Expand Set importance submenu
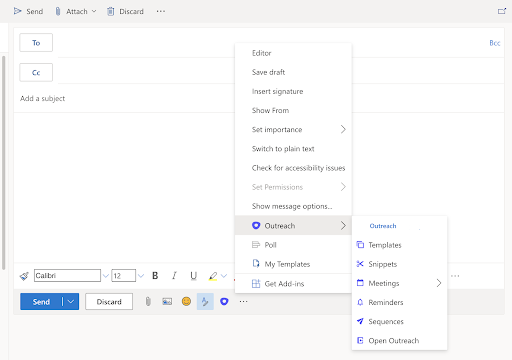 [293, 129]
